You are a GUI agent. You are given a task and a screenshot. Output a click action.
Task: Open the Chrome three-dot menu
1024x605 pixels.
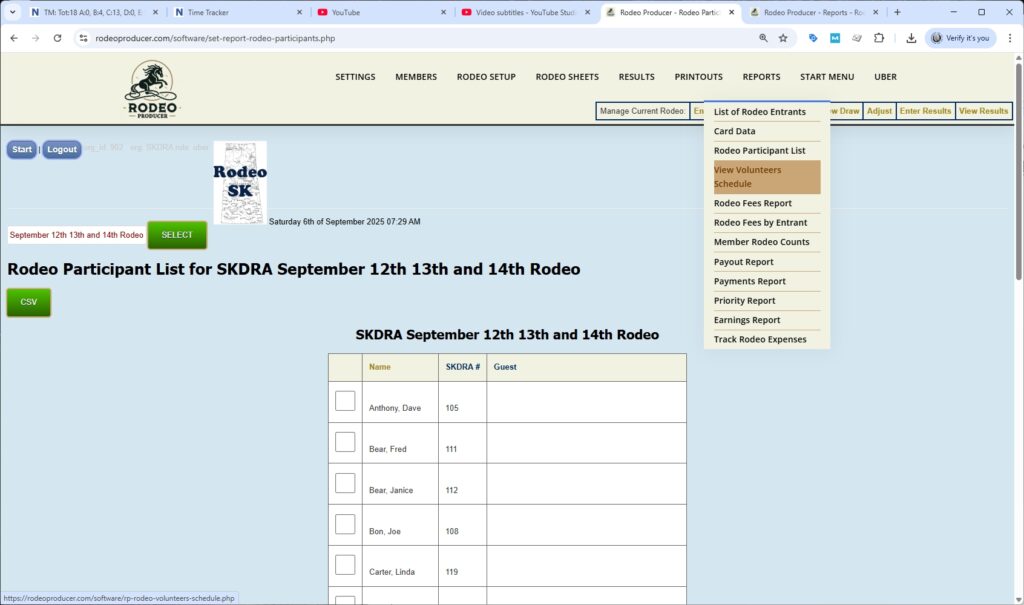coord(1010,37)
